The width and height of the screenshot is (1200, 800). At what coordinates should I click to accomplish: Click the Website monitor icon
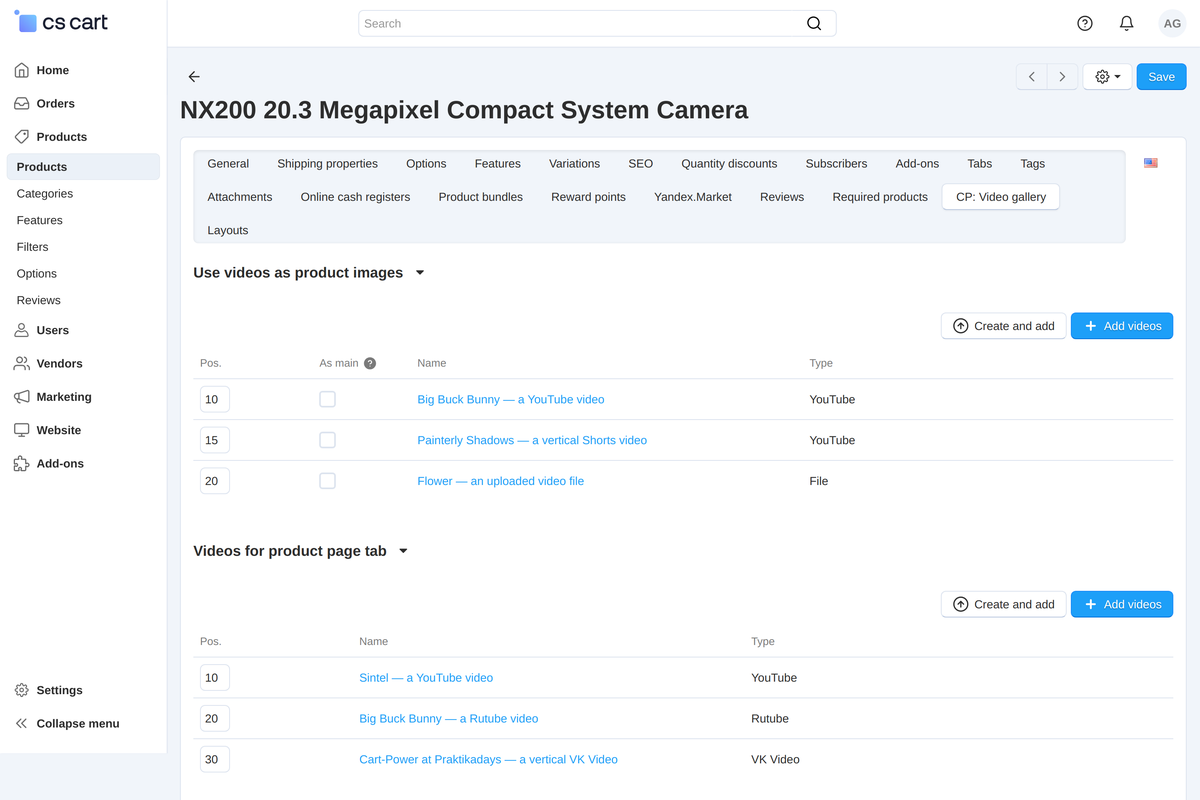point(22,430)
